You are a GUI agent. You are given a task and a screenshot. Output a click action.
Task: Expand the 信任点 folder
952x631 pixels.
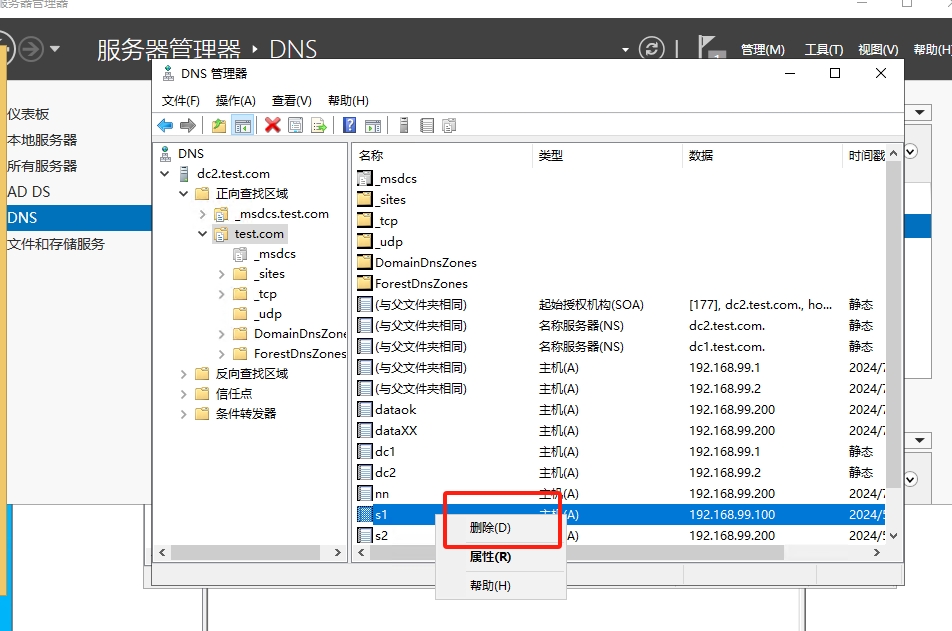pos(183,394)
